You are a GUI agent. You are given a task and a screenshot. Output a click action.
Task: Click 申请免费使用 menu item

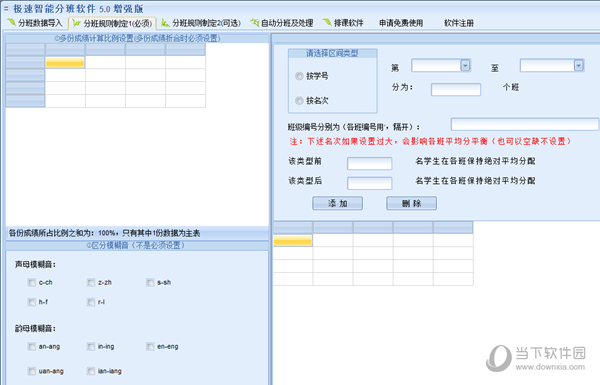point(401,23)
